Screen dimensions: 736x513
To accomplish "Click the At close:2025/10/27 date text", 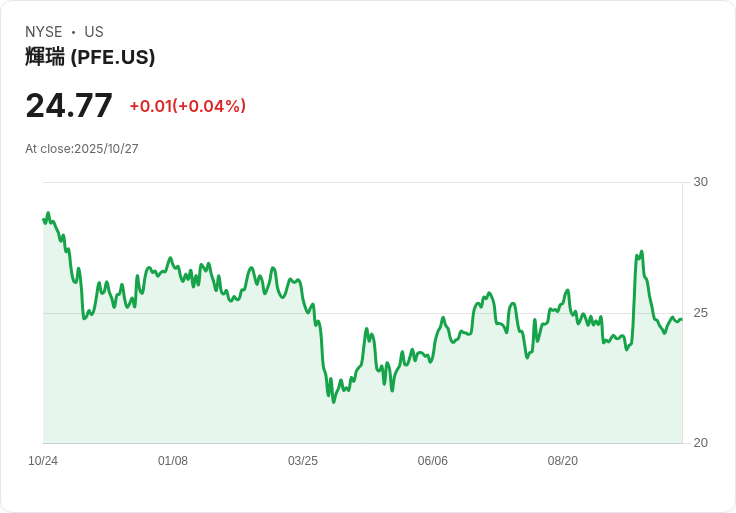I will (x=82, y=149).
